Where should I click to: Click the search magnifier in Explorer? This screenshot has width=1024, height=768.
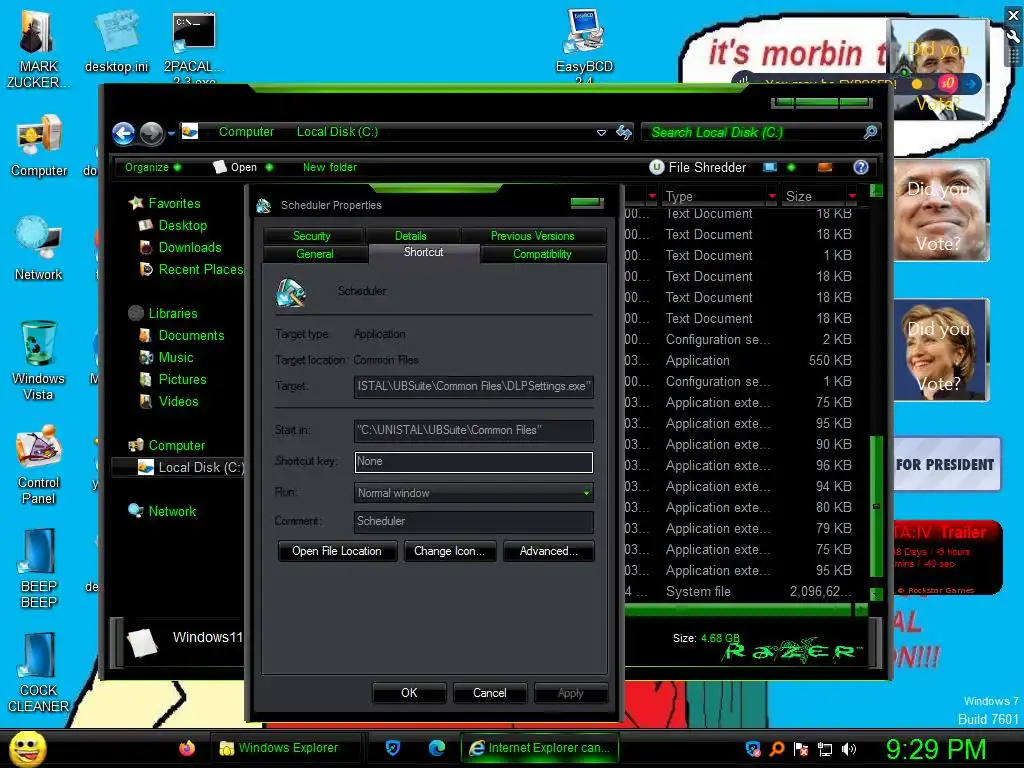(x=870, y=133)
